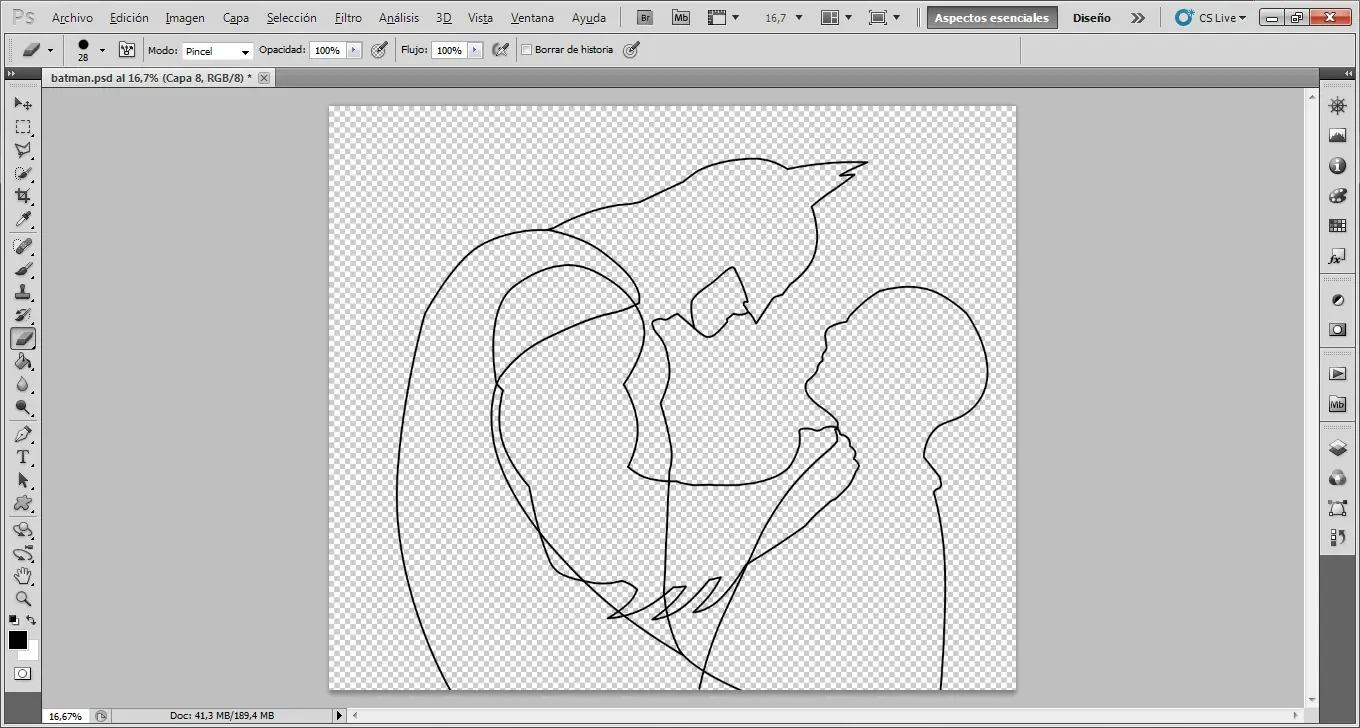Select the Quick Selection tool
Screen dimensions: 1360x728
tap(24, 173)
